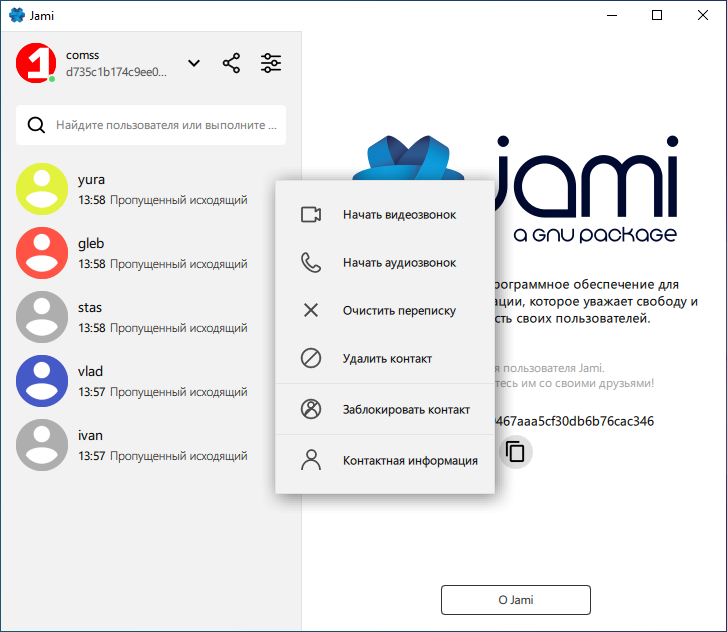Open the settings sliders icon

click(x=271, y=63)
